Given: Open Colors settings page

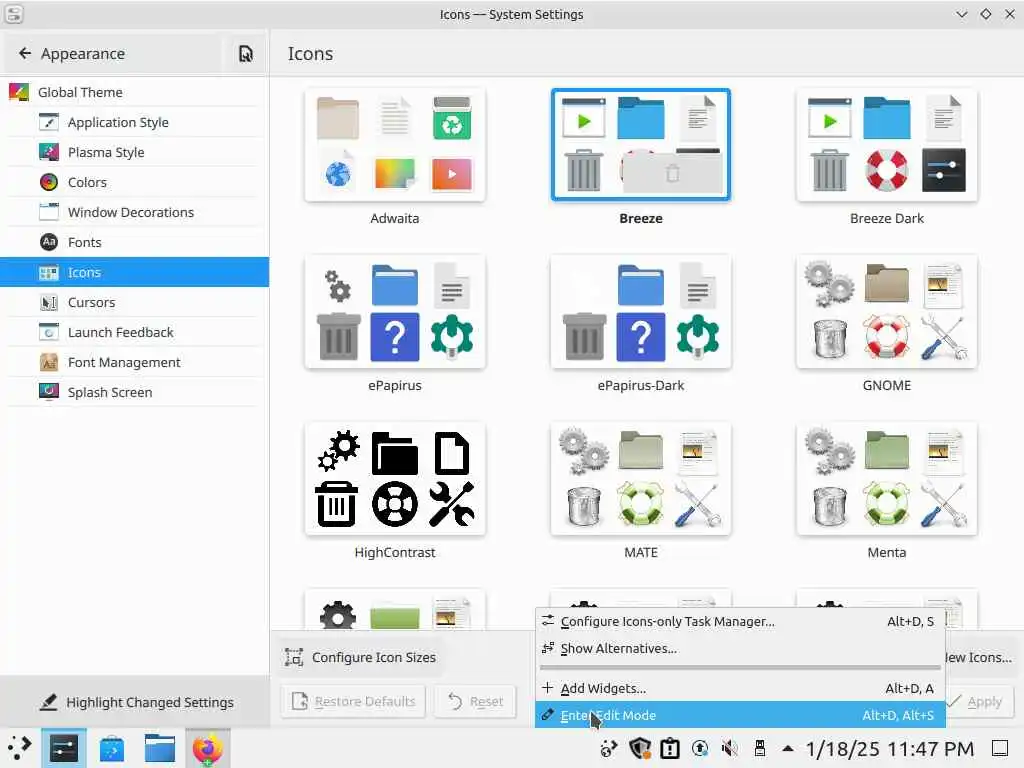Looking at the screenshot, I should [134, 182].
